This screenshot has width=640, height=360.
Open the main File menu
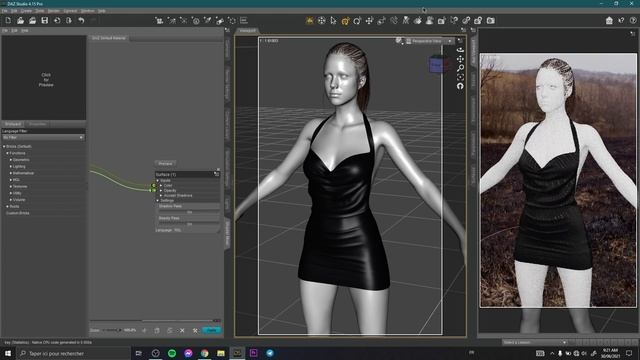(4, 11)
